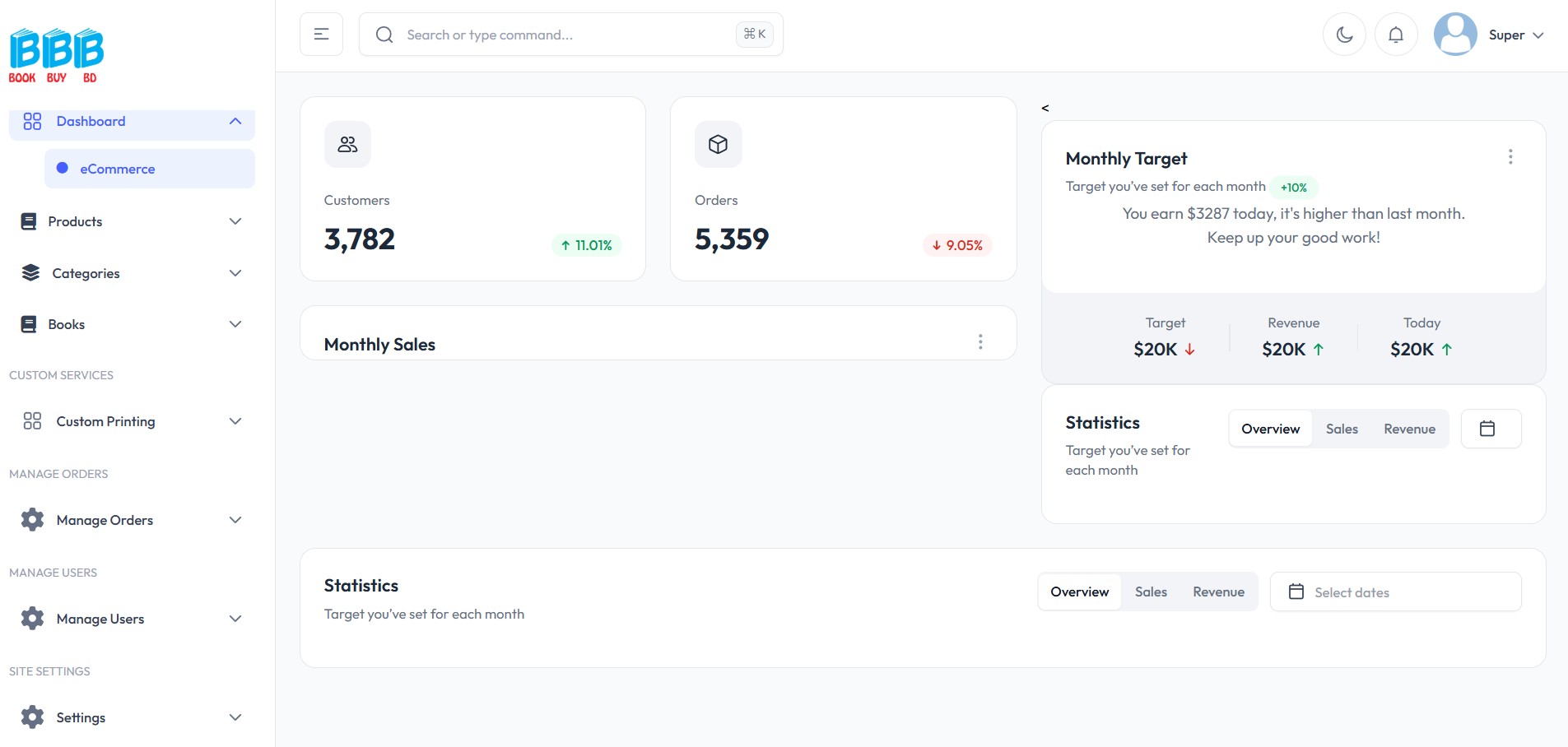Click the BBB Book Buy BD logo
The image size is (1568, 747).
56,56
